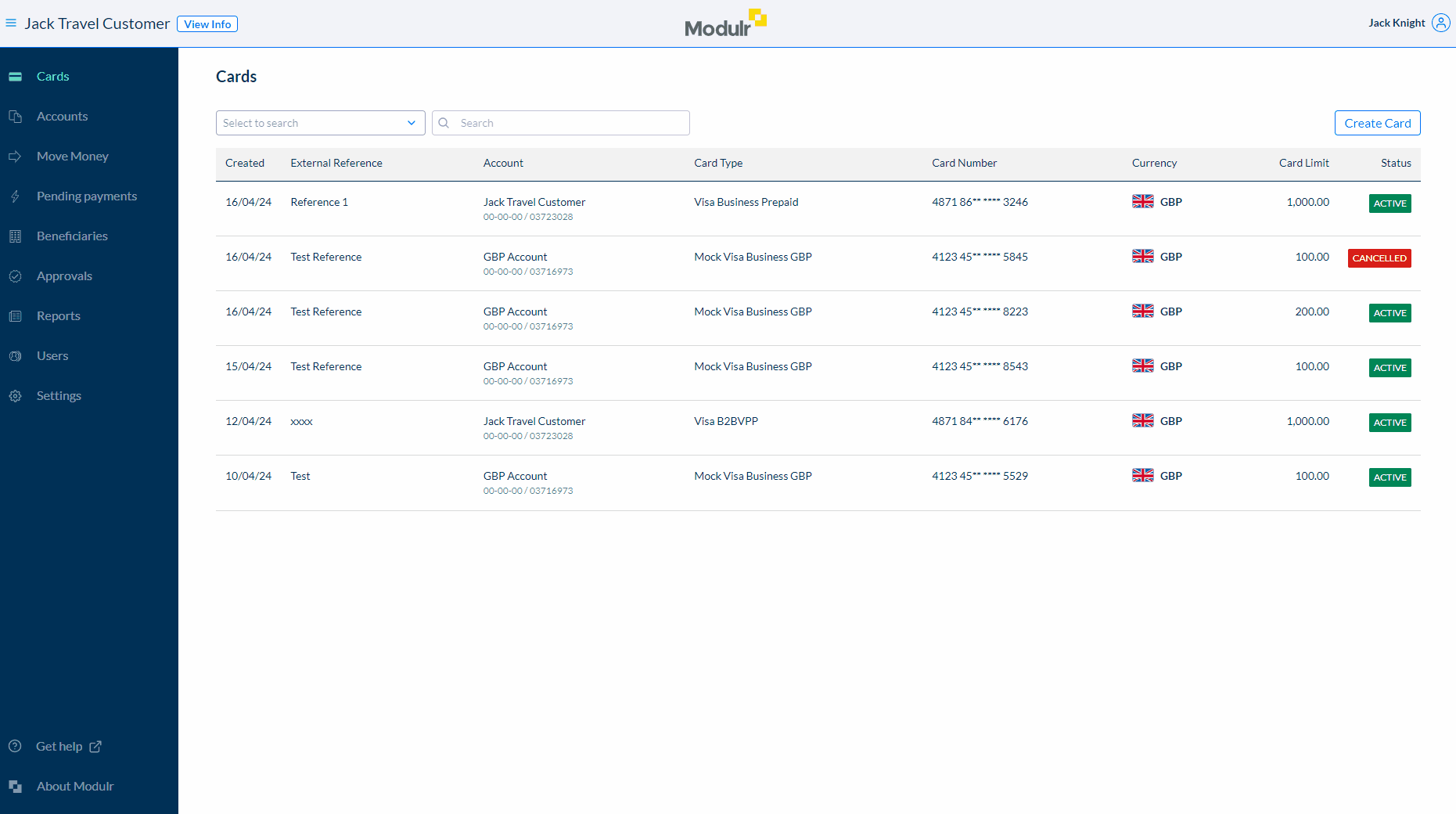The image size is (1456, 814).
Task: Open the Jack Knight user profile icon
Action: [x=1440, y=23]
